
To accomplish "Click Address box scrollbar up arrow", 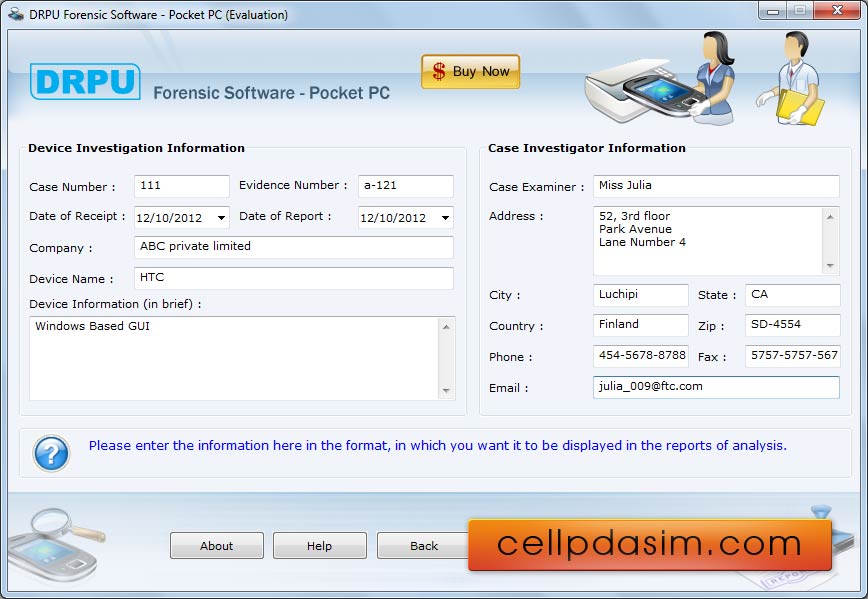I will coord(830,216).
